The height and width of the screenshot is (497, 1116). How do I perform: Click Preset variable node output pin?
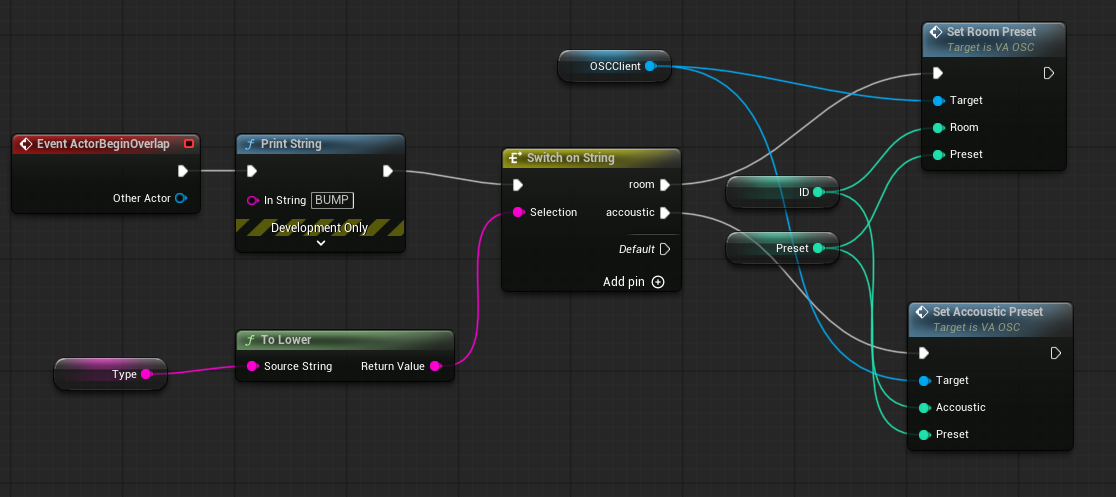pyautogui.click(x=818, y=248)
